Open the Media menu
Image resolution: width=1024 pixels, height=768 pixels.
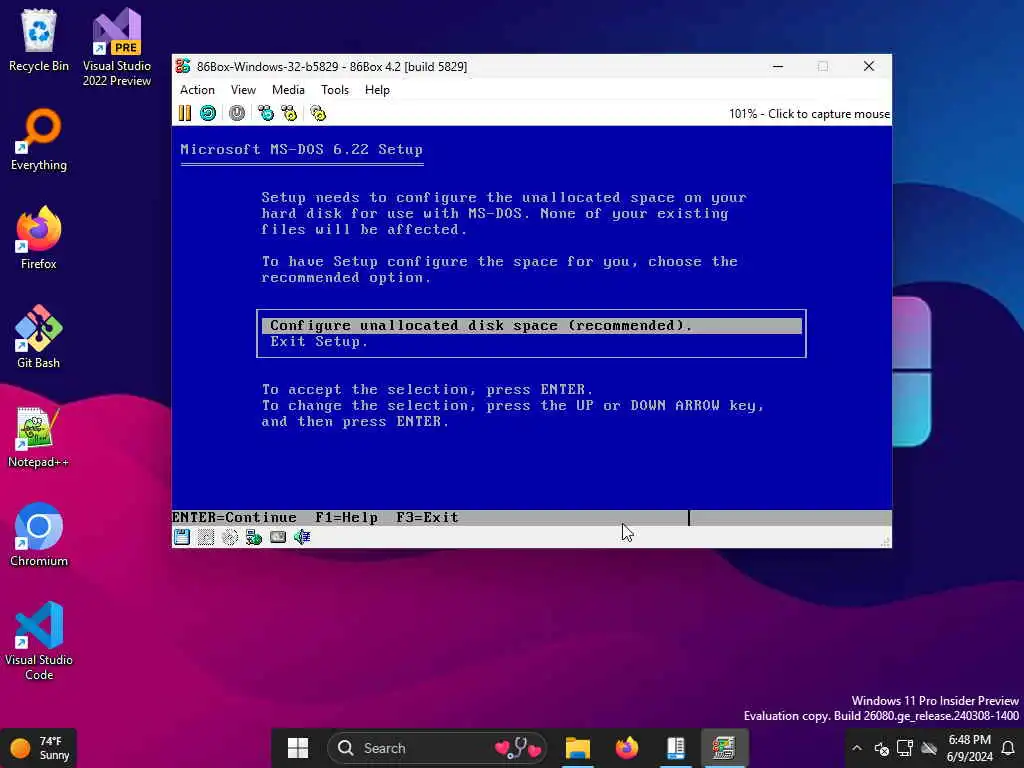click(x=288, y=90)
